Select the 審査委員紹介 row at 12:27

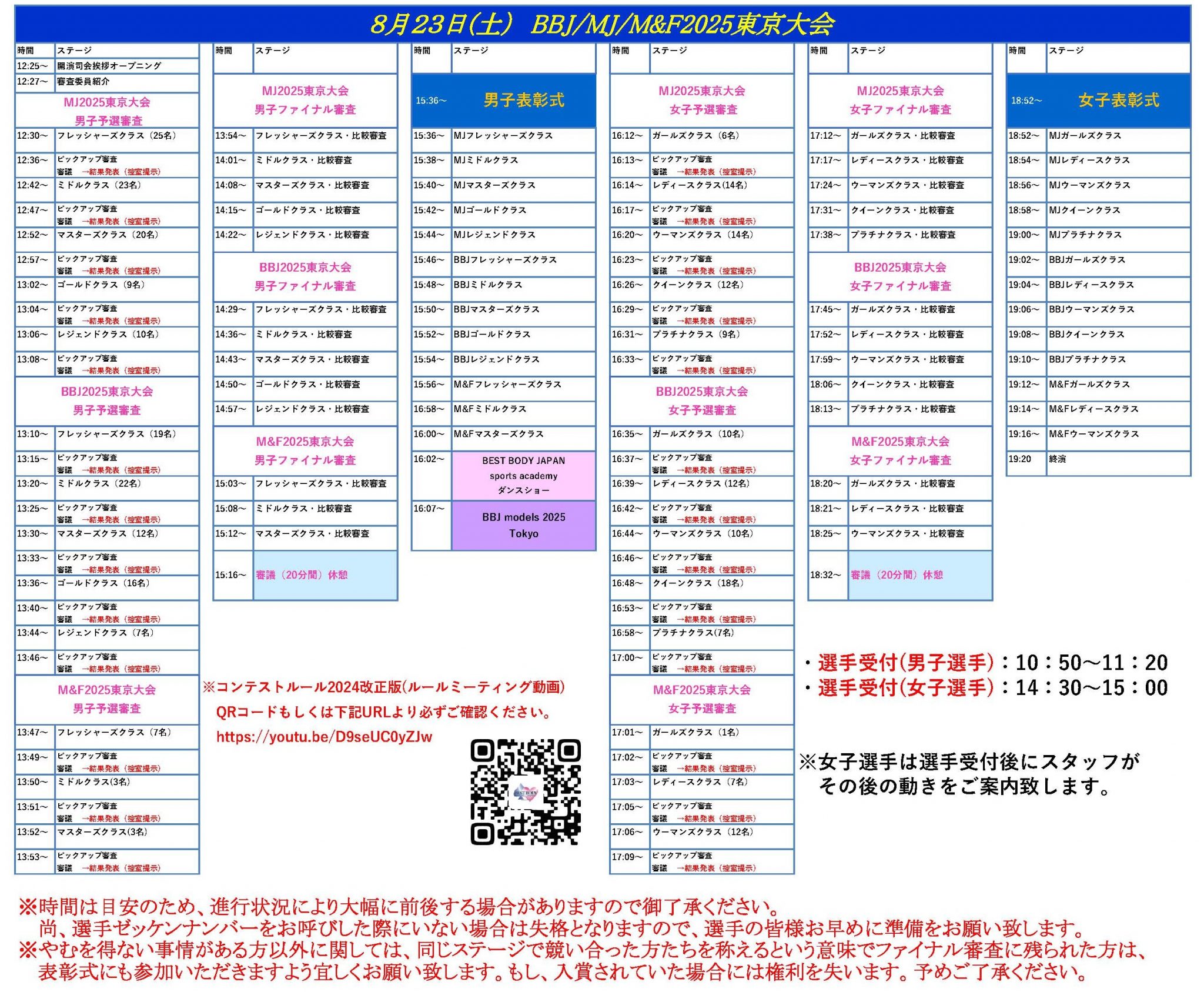coord(83,82)
